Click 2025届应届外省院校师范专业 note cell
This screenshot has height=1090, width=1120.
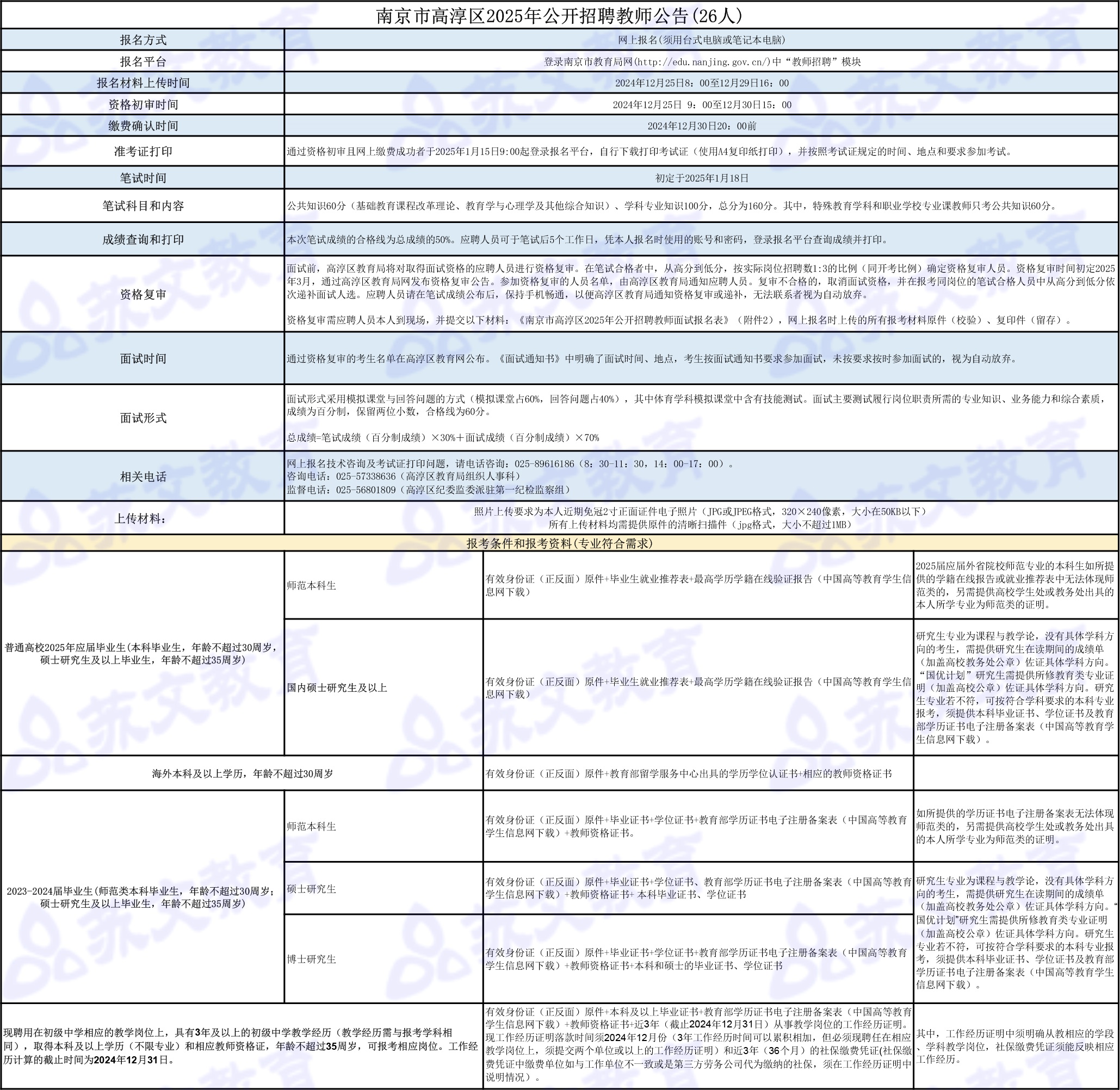[x=1016, y=585]
